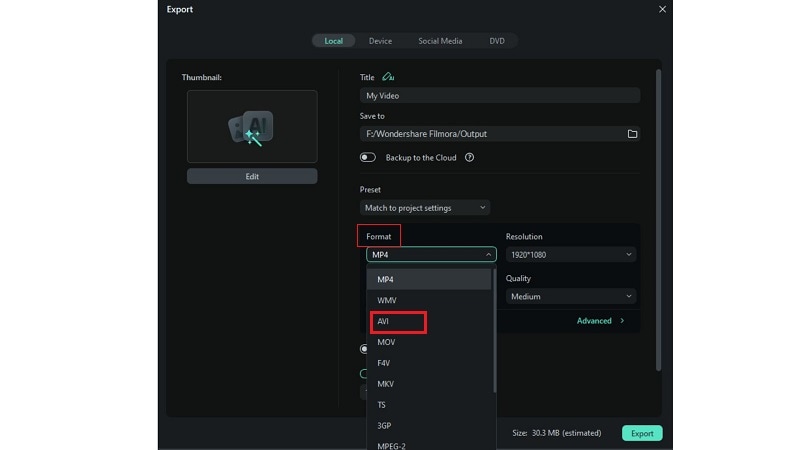Expand the Advanced settings arrow

pyautogui.click(x=622, y=321)
